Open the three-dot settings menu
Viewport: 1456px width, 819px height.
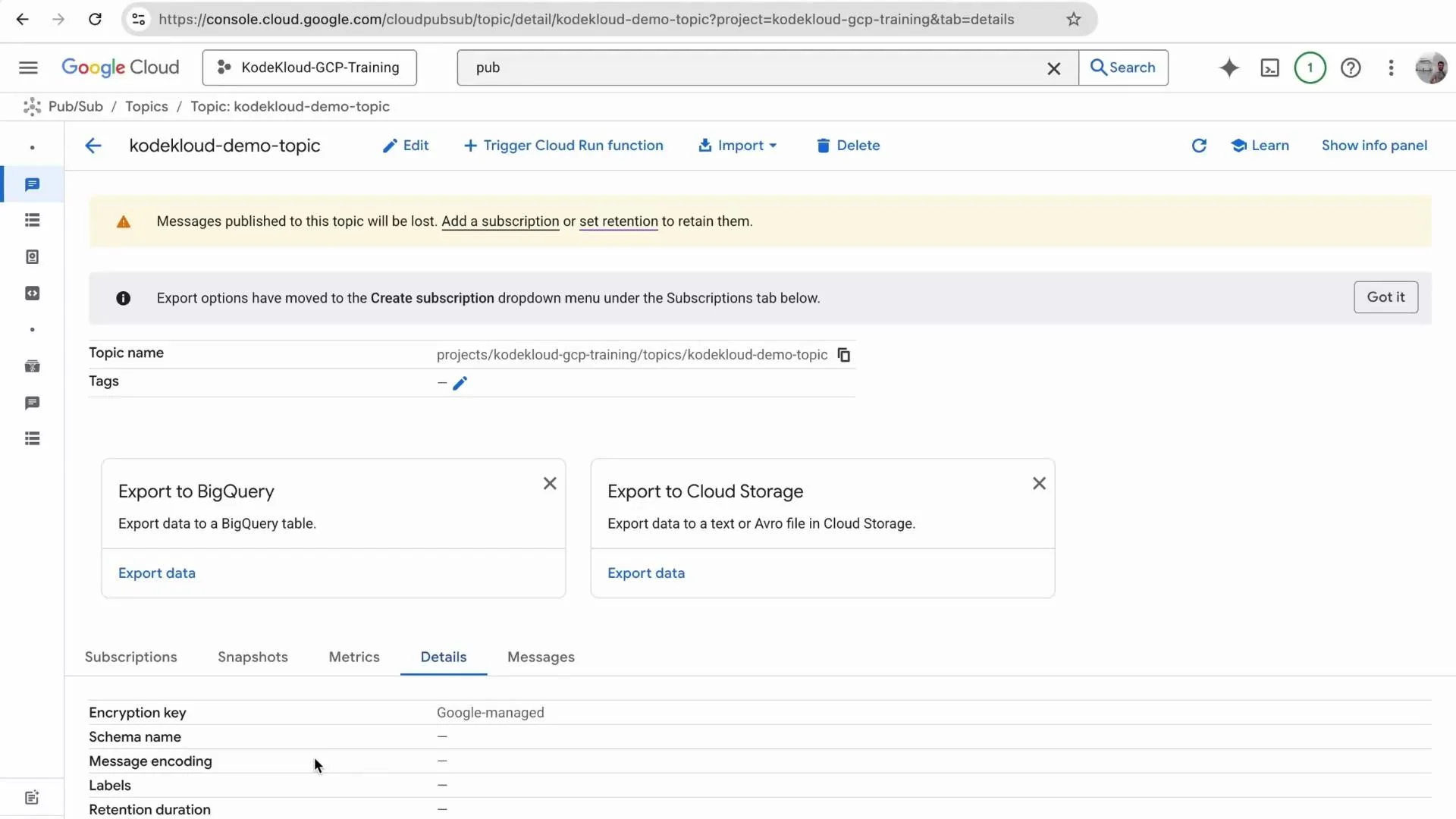(x=1390, y=68)
